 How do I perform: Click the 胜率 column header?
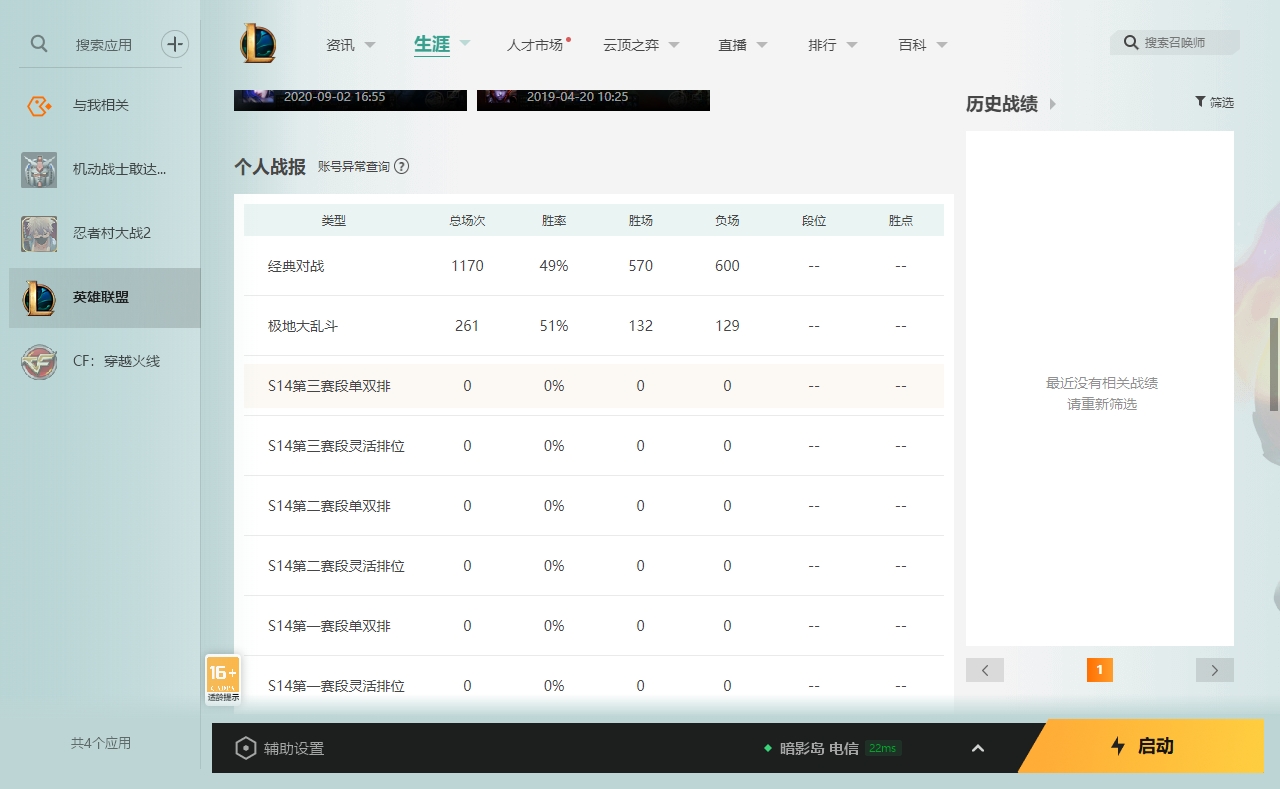click(554, 220)
